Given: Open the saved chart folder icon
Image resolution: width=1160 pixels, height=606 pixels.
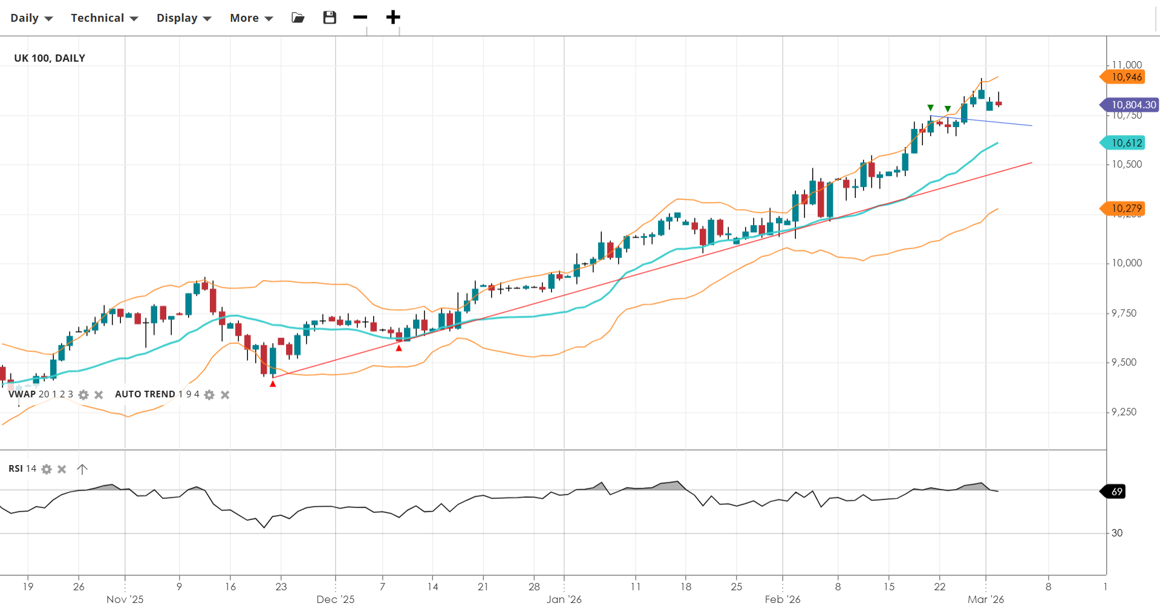Looking at the screenshot, I should [x=298, y=18].
